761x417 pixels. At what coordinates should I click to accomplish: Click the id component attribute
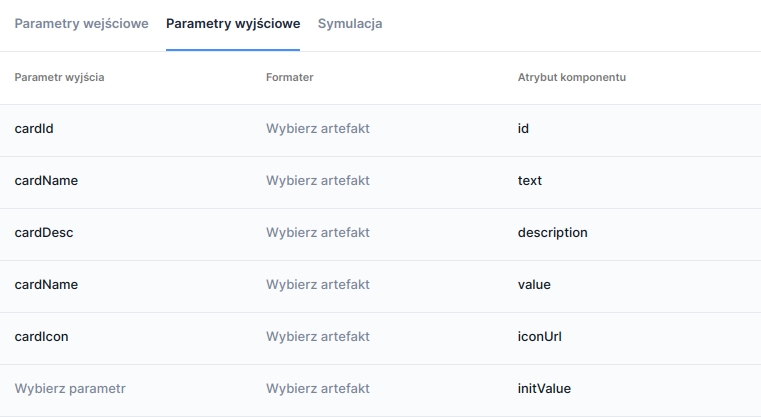tap(523, 129)
